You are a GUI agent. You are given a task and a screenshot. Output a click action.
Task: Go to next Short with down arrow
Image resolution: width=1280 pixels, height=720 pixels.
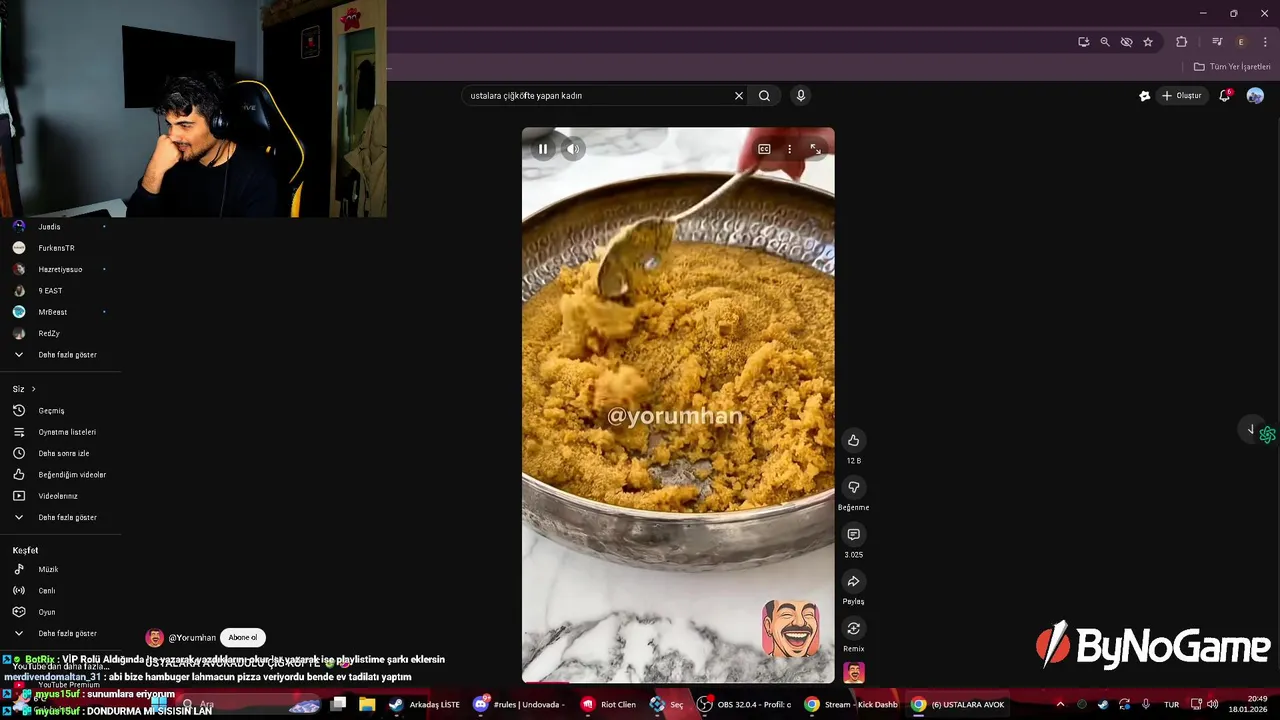click(x=1250, y=430)
